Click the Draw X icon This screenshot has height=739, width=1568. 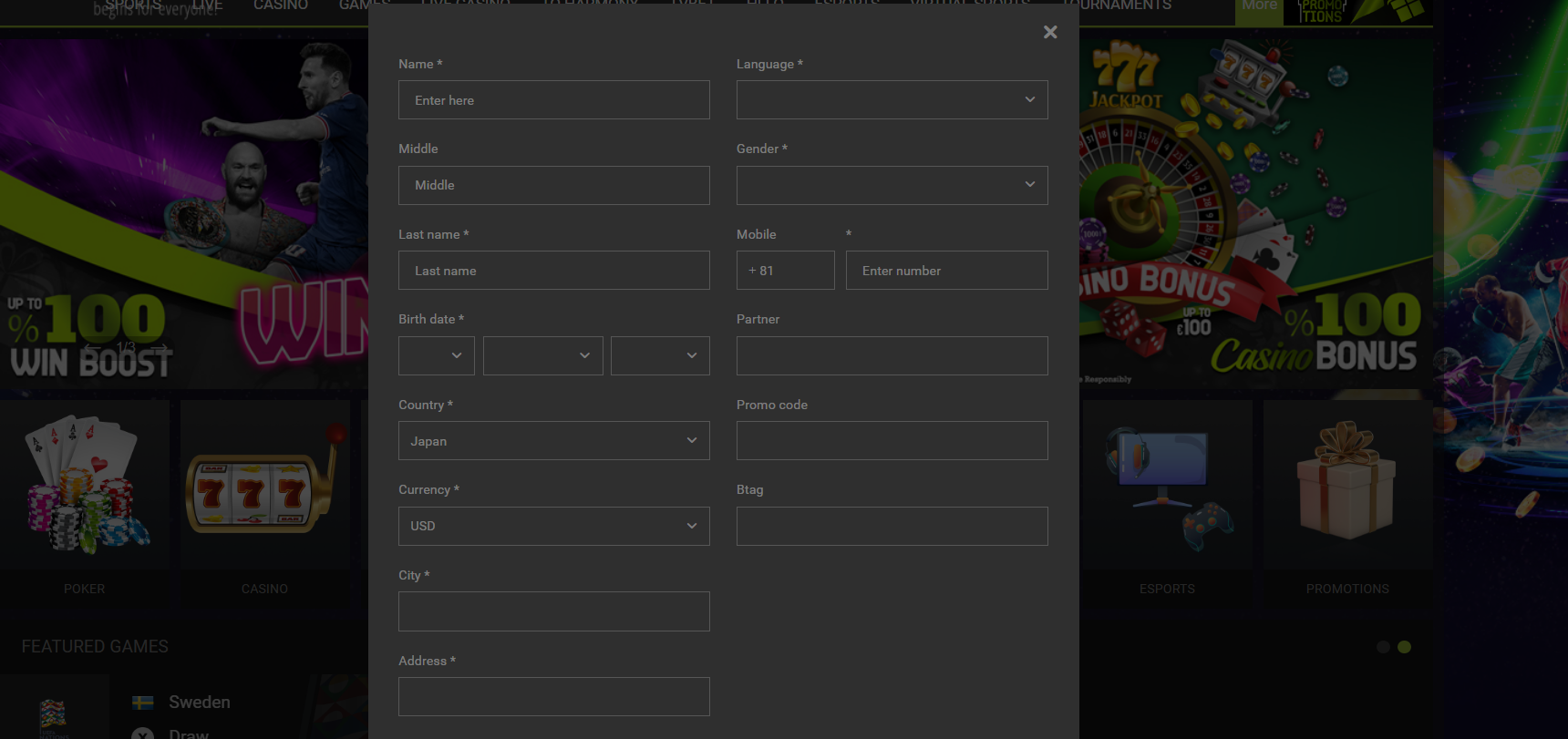pyautogui.click(x=142, y=734)
